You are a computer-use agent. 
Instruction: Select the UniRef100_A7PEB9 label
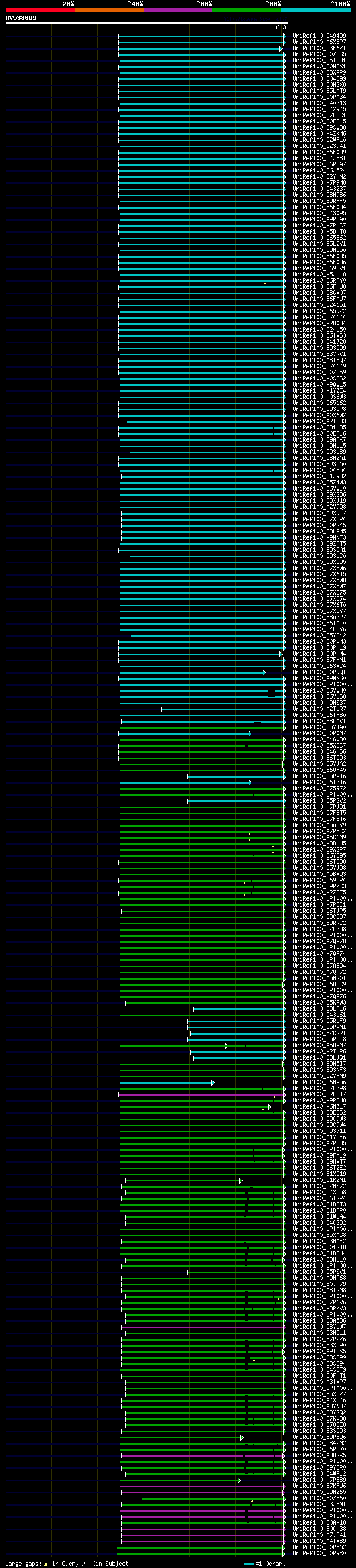pos(319,1480)
